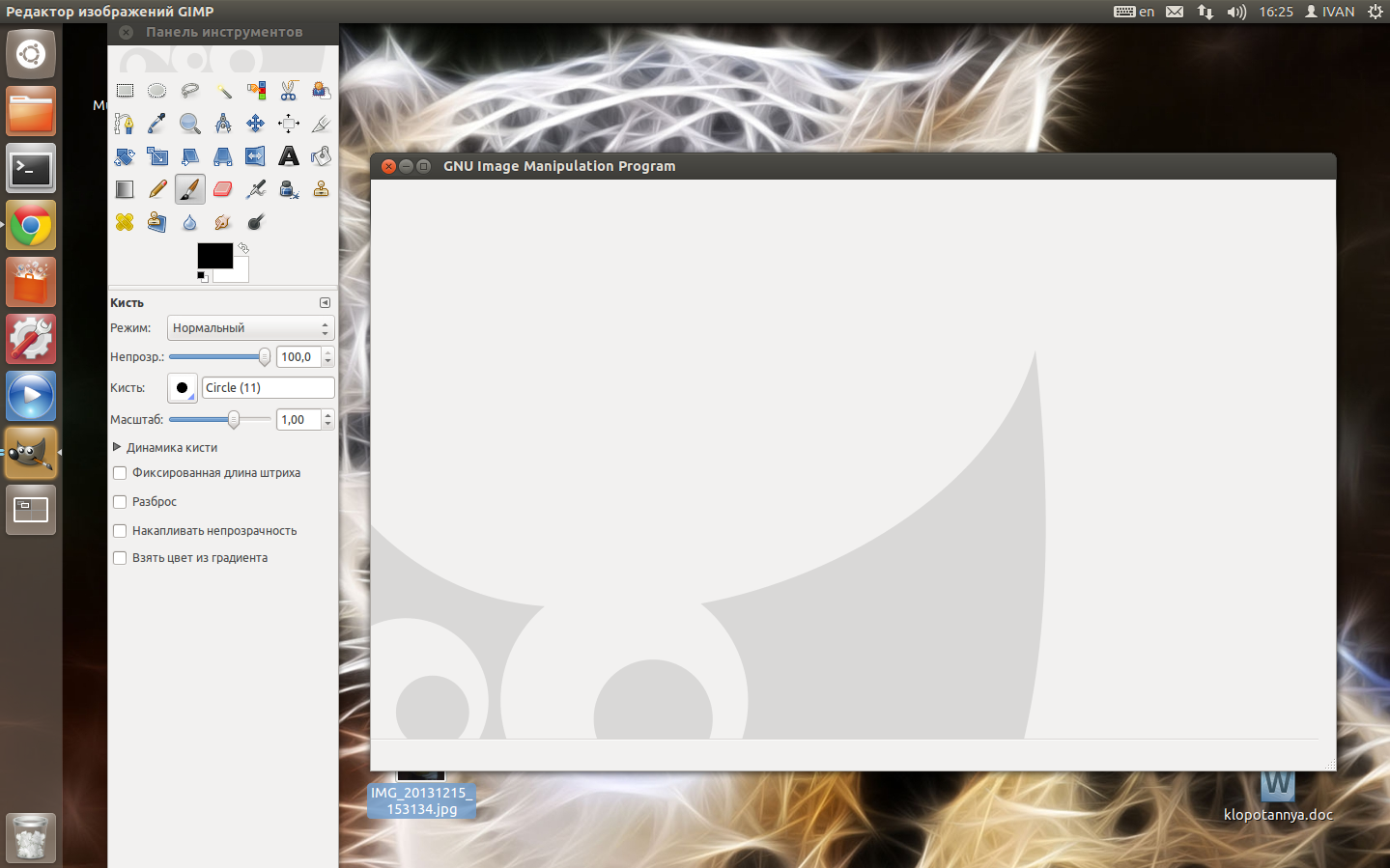Open the sound volume indicator menu
Viewport: 1390px width, 868px height.
pyautogui.click(x=1236, y=12)
